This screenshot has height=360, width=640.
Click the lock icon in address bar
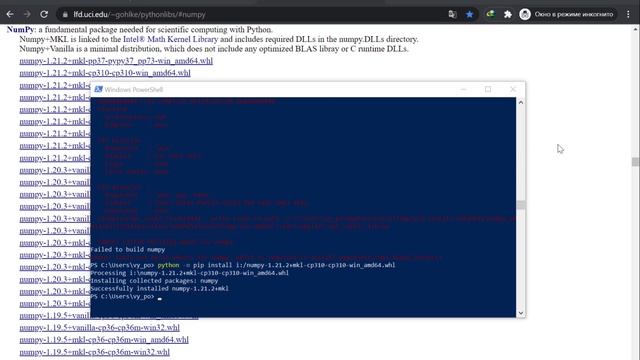tap(65, 15)
